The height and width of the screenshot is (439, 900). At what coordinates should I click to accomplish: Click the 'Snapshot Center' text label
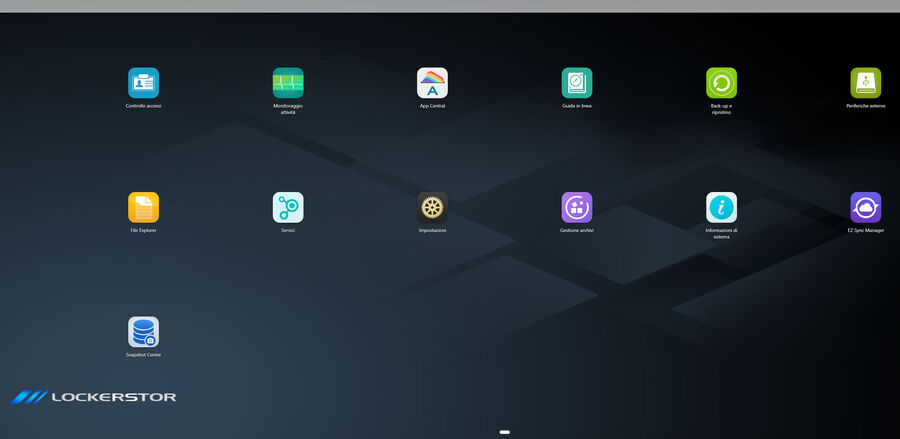(x=143, y=355)
